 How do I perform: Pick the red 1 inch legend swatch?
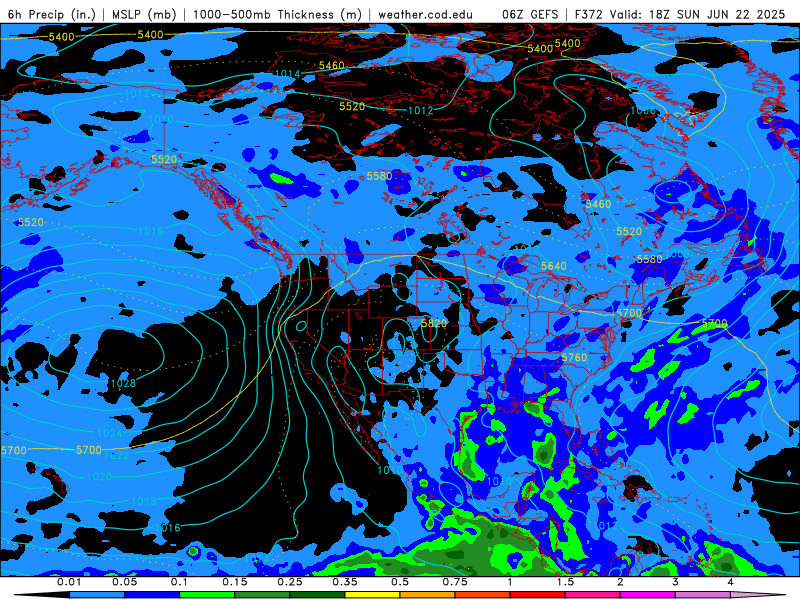pyautogui.click(x=538, y=595)
